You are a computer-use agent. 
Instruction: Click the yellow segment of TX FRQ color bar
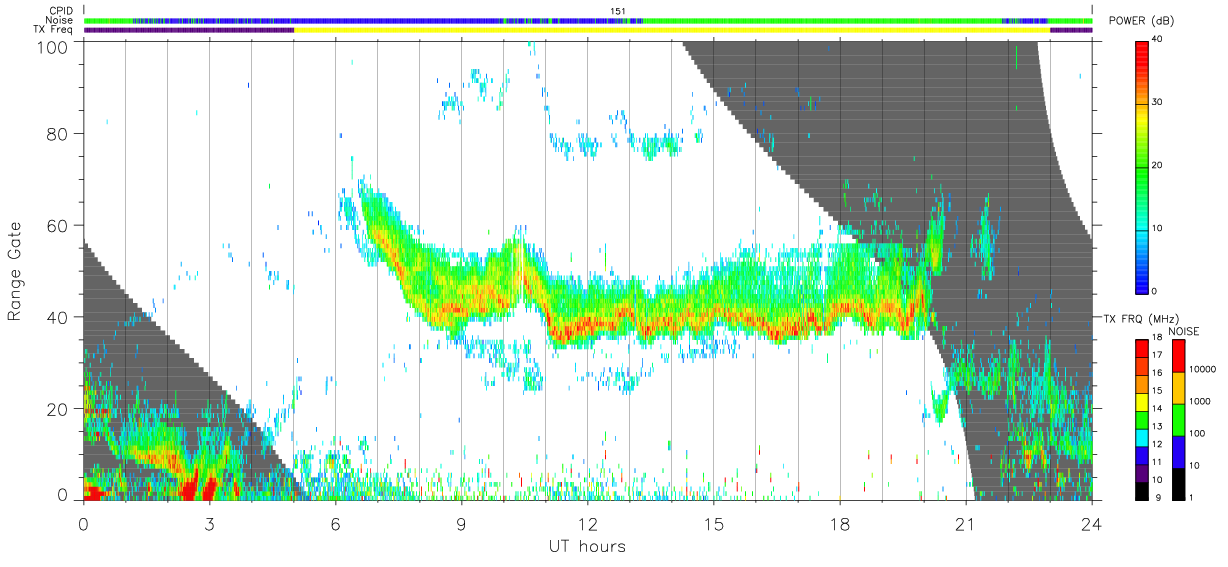pos(1144,402)
